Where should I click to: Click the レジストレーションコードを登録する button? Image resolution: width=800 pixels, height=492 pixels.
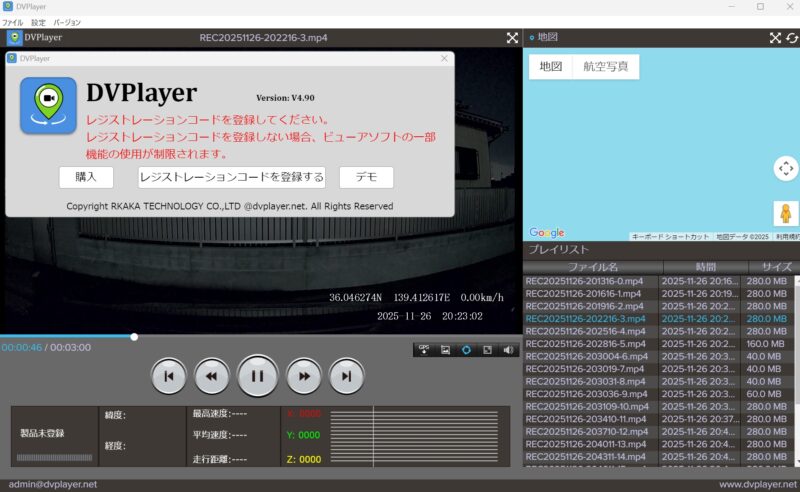232,177
